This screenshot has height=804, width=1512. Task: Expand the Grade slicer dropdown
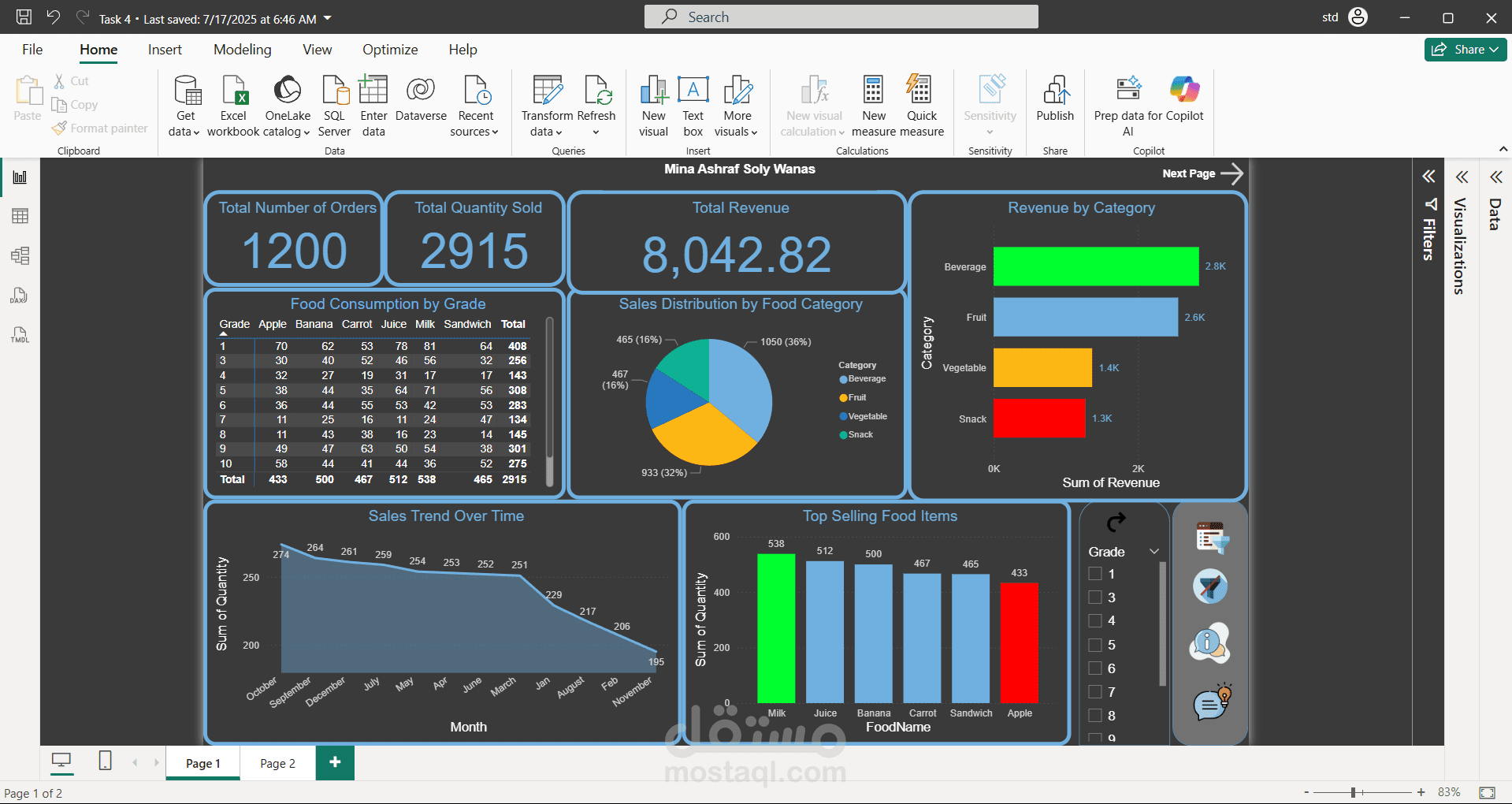[x=1154, y=551]
